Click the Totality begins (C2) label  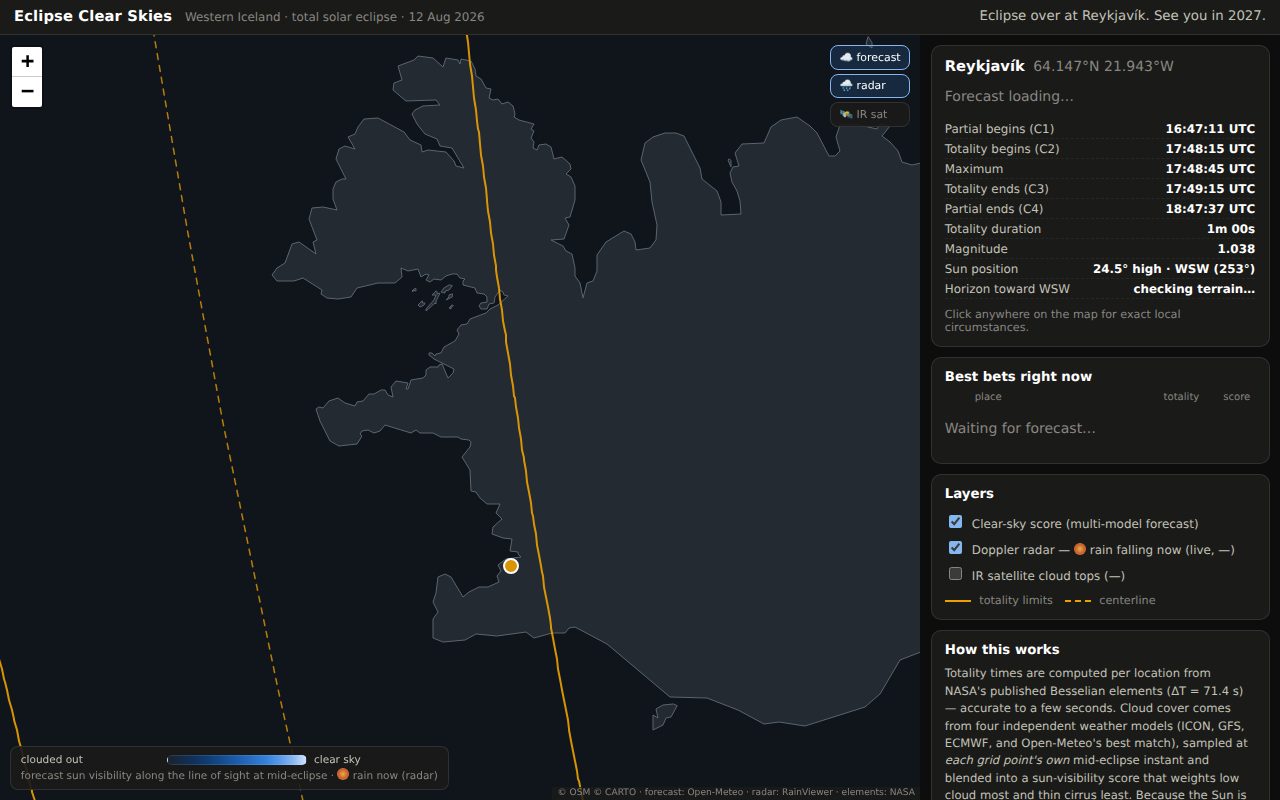point(1002,149)
